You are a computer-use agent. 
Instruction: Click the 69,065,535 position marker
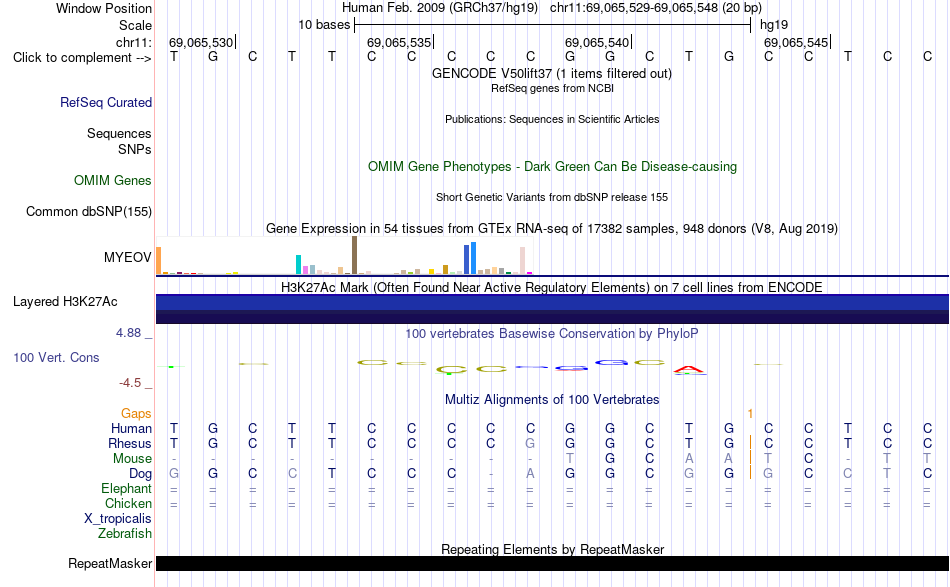(400, 42)
